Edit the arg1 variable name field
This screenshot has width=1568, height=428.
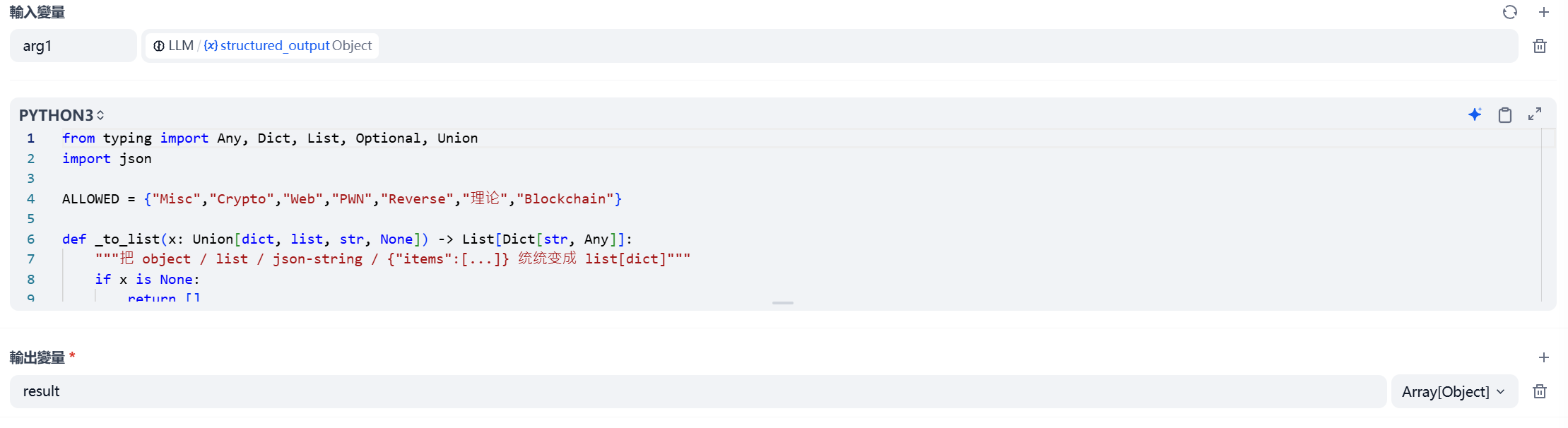coord(73,46)
